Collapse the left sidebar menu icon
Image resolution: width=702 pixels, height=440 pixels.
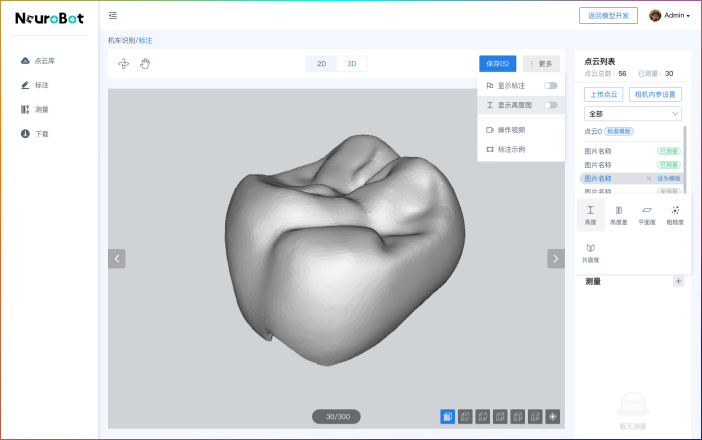pyautogui.click(x=113, y=16)
